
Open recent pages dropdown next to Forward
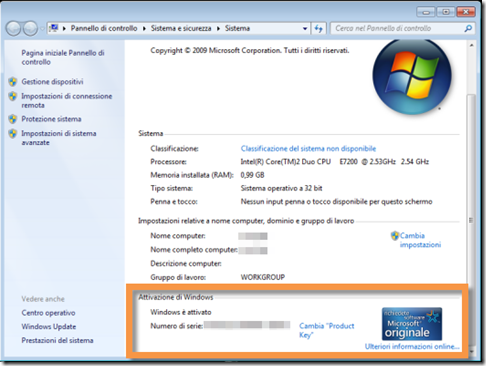pos(42,29)
